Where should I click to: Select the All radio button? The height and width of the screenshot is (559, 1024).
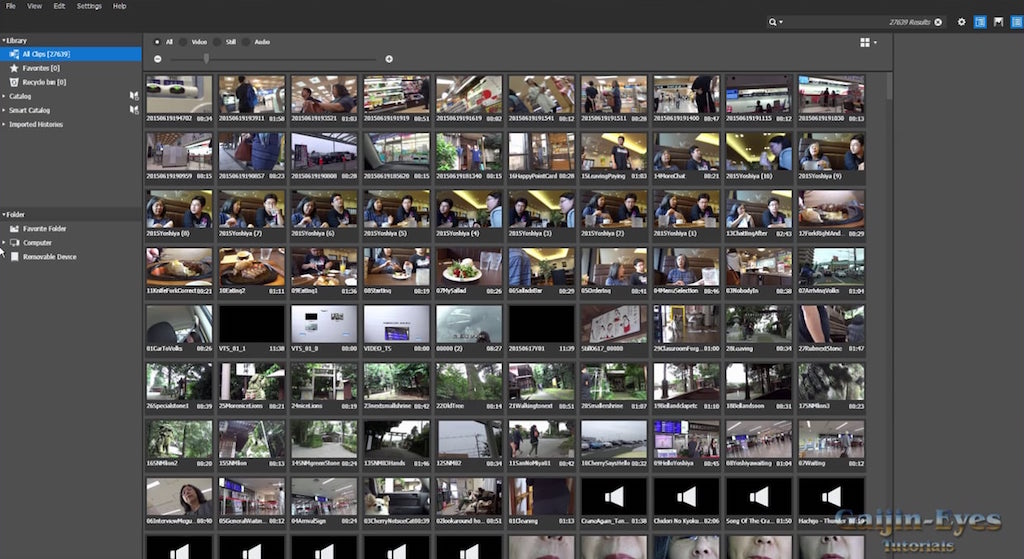(157, 42)
